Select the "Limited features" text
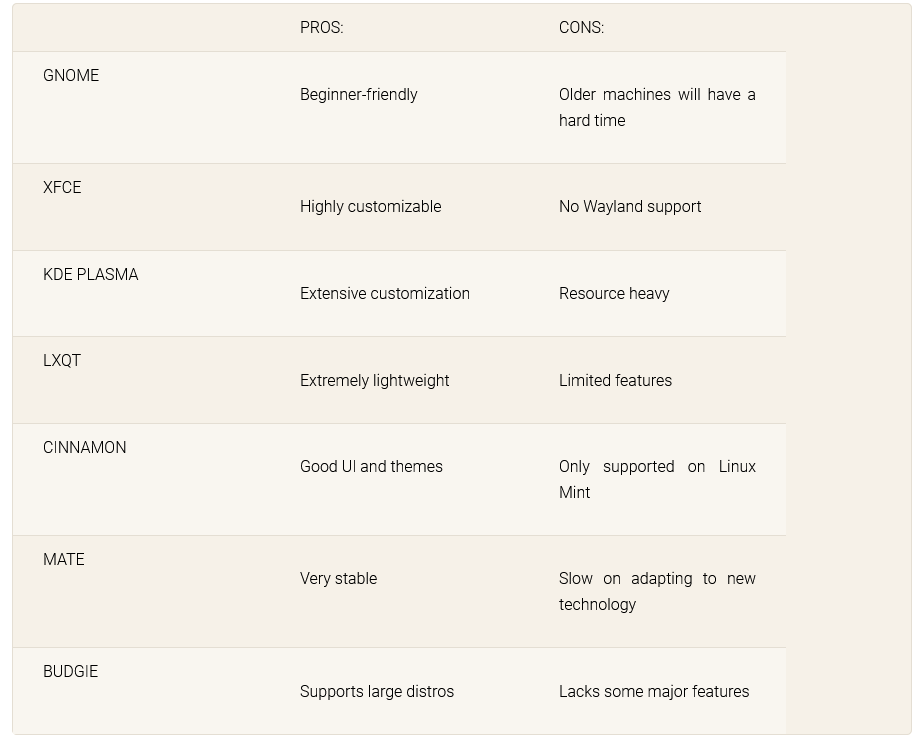This screenshot has width=924, height=749. click(615, 381)
